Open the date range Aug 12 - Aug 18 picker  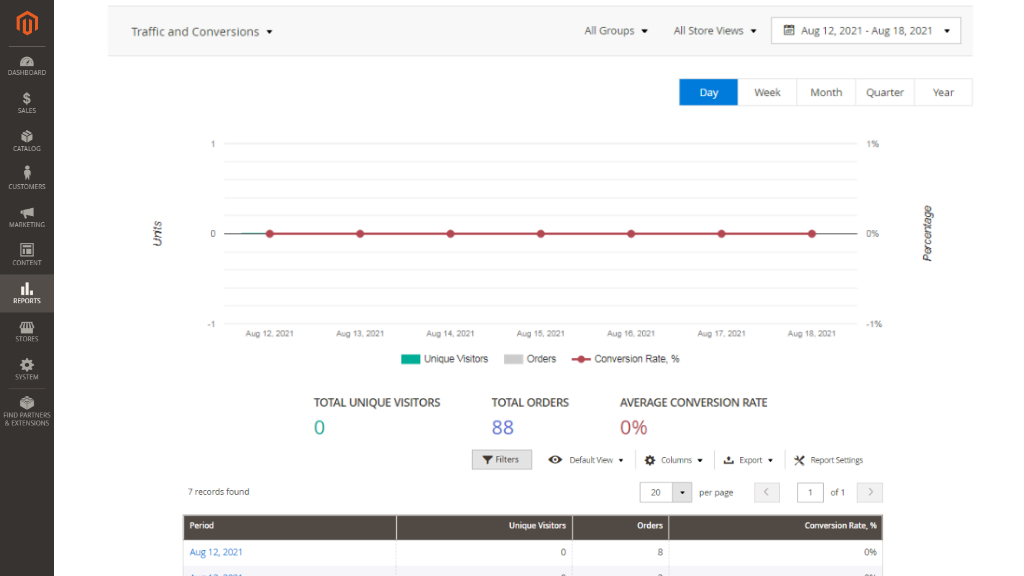tap(866, 31)
